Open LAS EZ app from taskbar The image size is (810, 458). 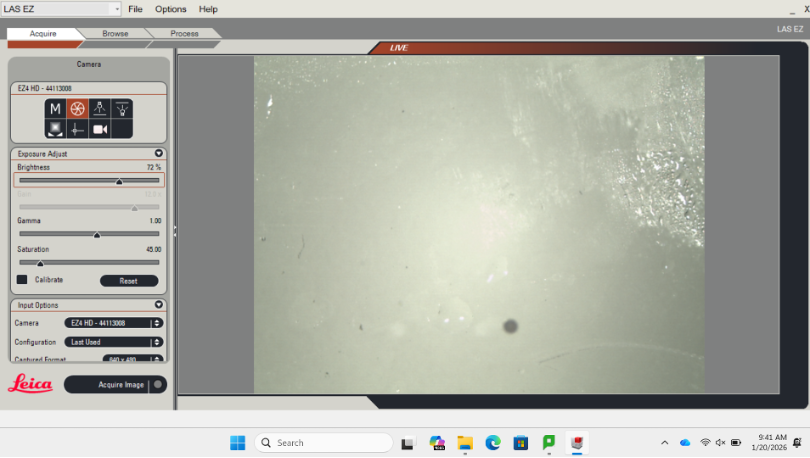577,443
